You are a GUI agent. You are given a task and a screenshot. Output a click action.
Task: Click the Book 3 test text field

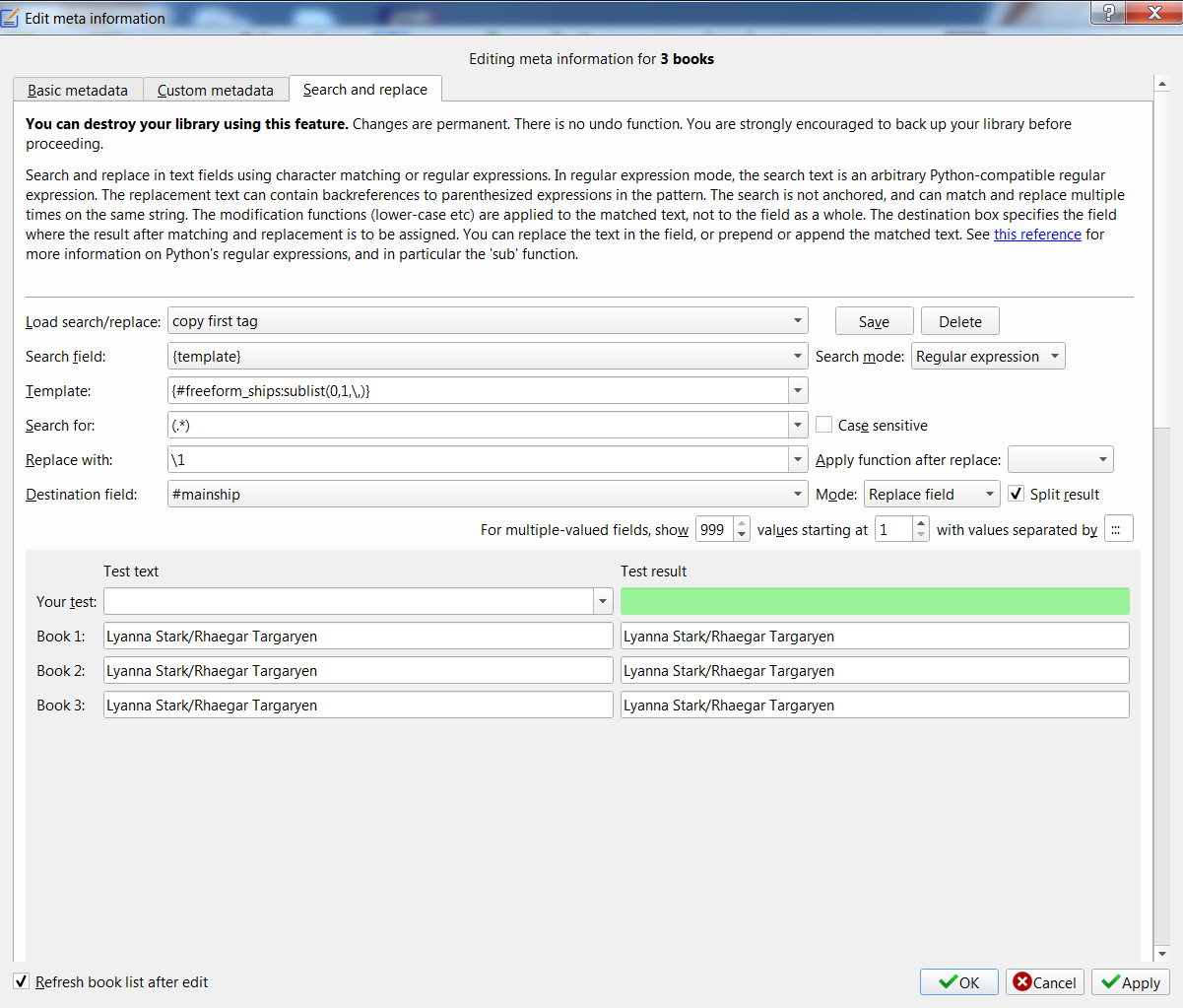359,705
